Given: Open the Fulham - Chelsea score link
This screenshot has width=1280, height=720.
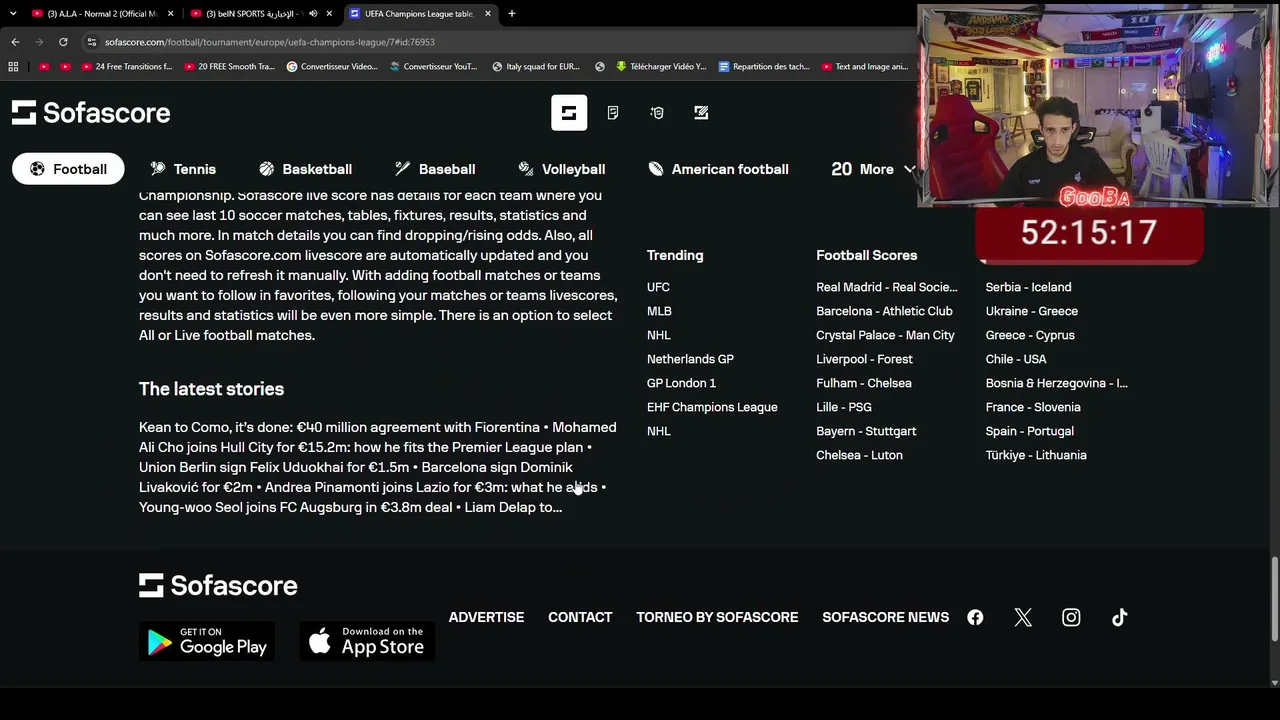Looking at the screenshot, I should [863, 383].
